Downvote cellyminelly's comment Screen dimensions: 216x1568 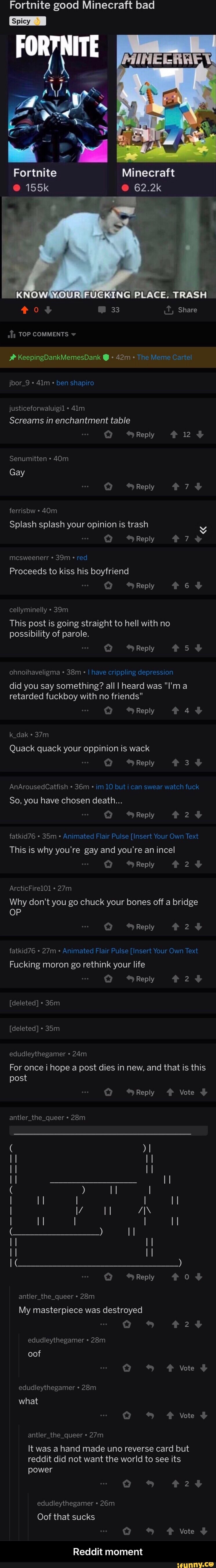coord(198,648)
